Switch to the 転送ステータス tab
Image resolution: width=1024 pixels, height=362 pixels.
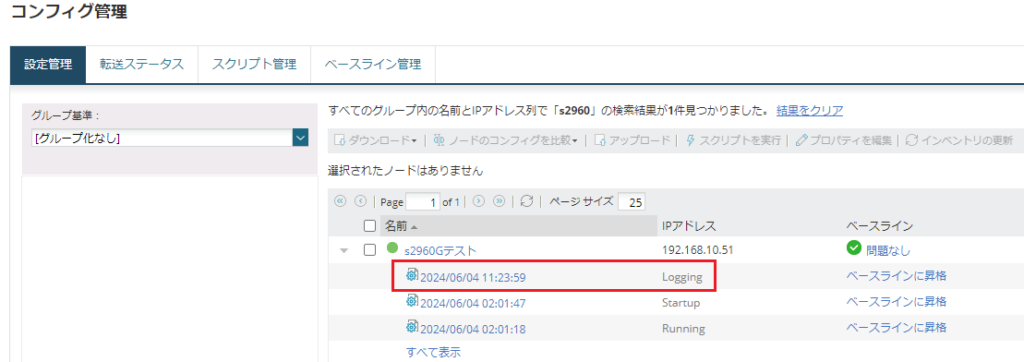(142, 65)
